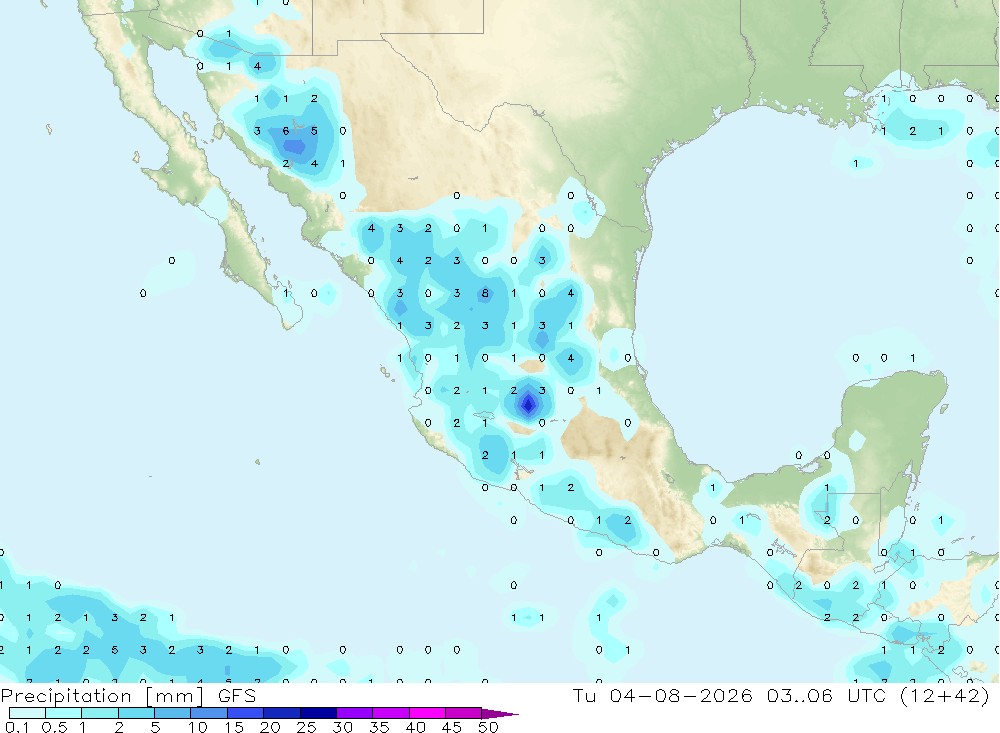
Task: Click the 15–20 mm legend color swatch
Action: [246, 713]
